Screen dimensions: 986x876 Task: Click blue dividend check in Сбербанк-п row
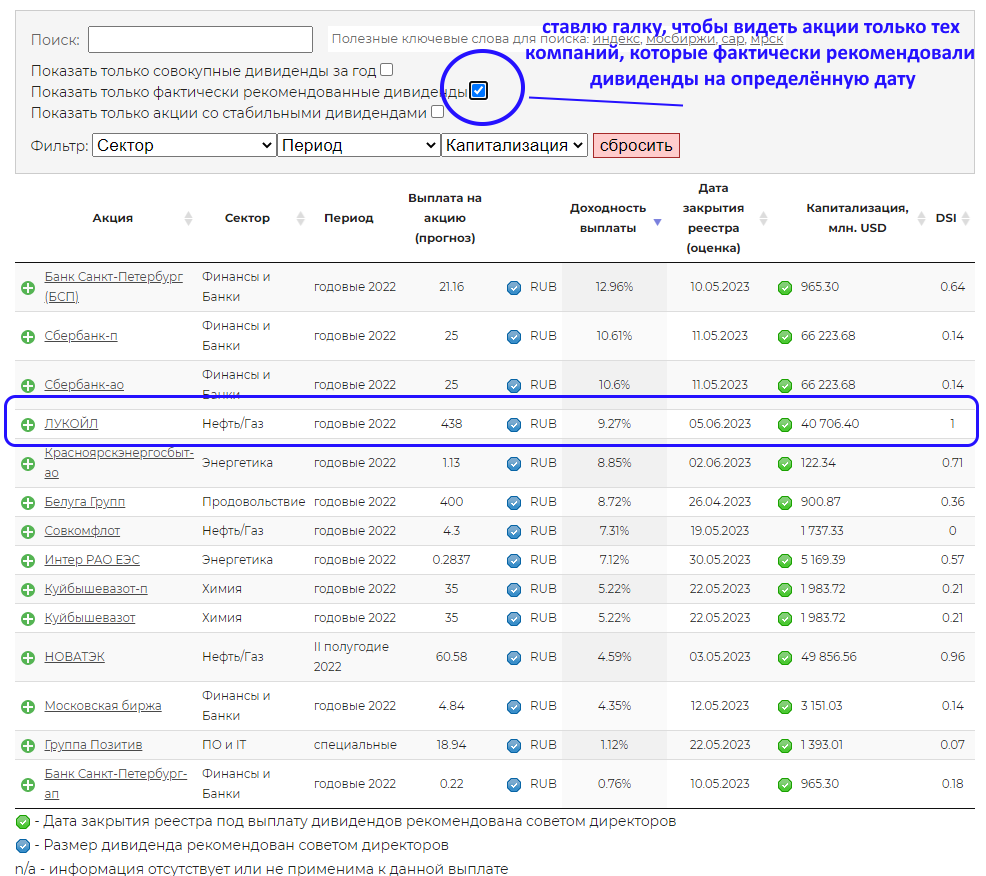coord(514,337)
